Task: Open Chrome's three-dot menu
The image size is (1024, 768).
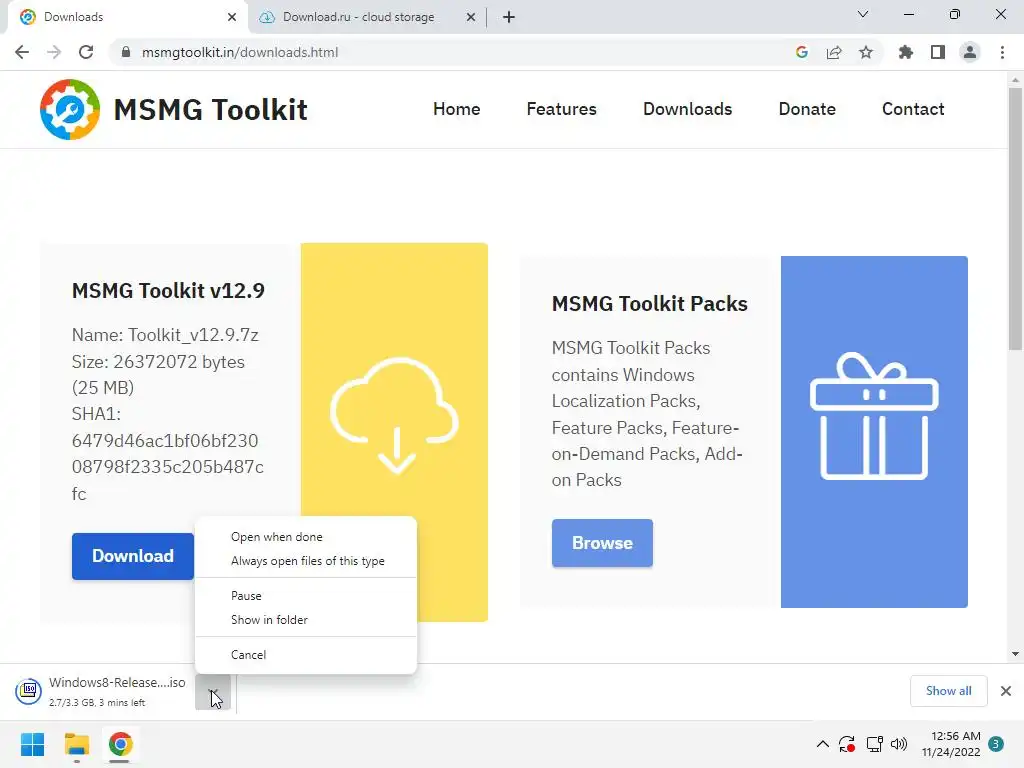Action: pos(1002,52)
